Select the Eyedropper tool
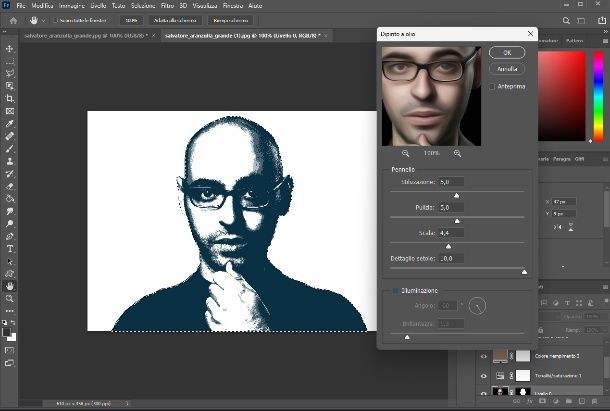Viewport: 610px width, 411px height. pyautogui.click(x=10, y=123)
